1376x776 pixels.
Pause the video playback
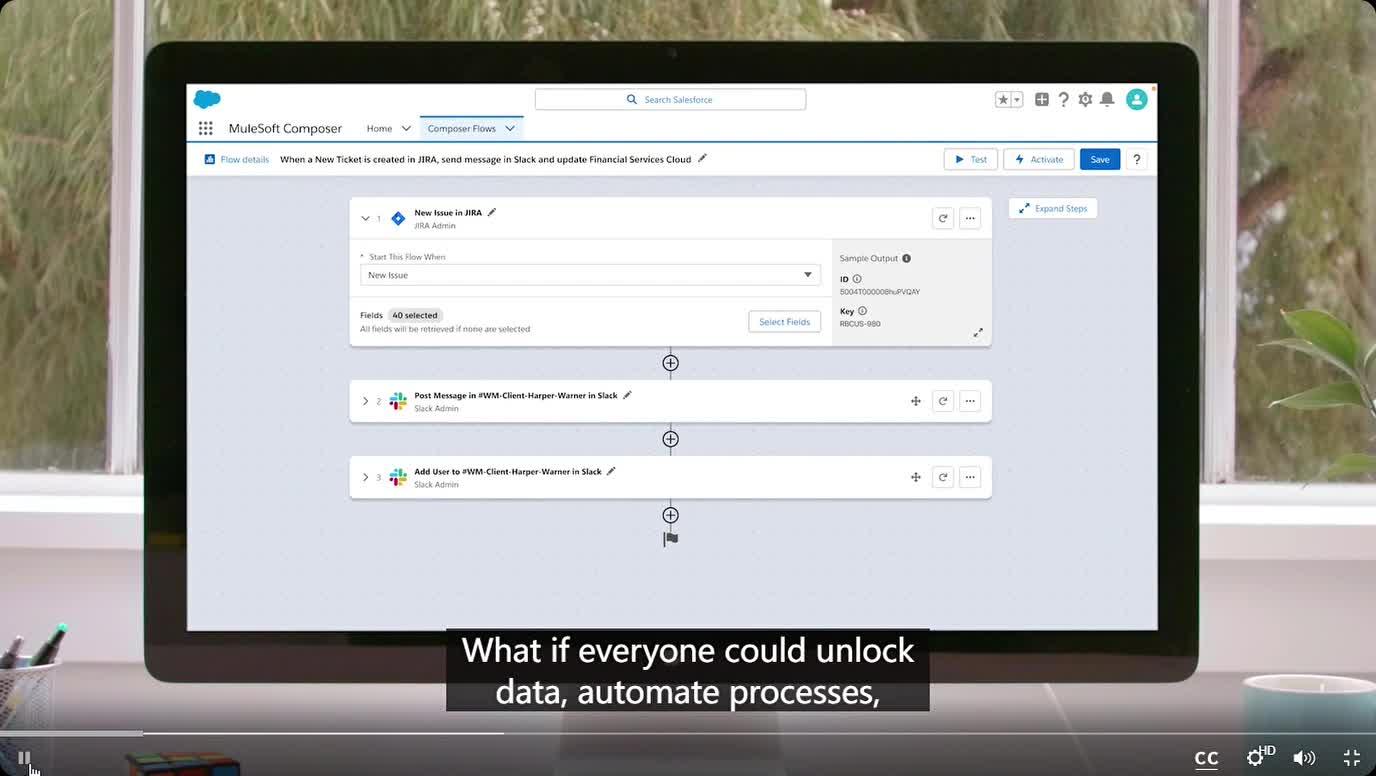click(24, 758)
